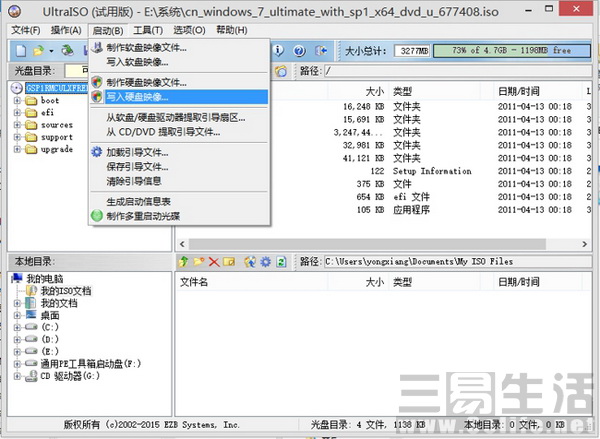Expand the 通用PE工具箱启动盘(F:) node
Screen dimensions: 600x439
click(x=17, y=364)
